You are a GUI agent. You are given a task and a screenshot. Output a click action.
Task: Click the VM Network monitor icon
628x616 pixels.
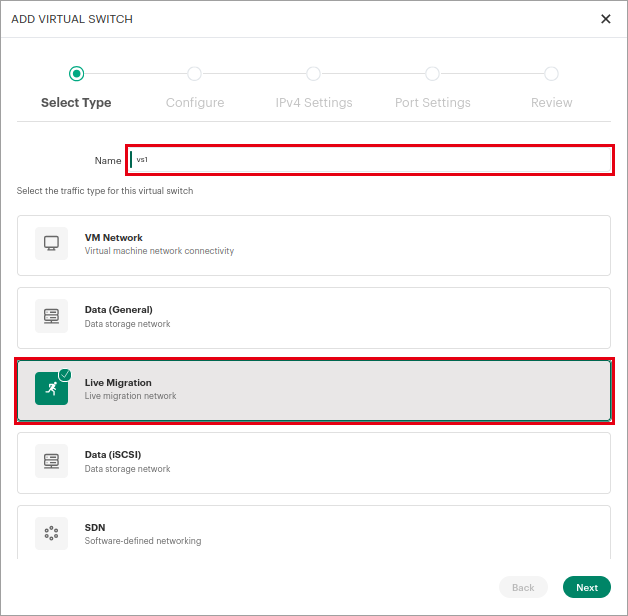51,244
